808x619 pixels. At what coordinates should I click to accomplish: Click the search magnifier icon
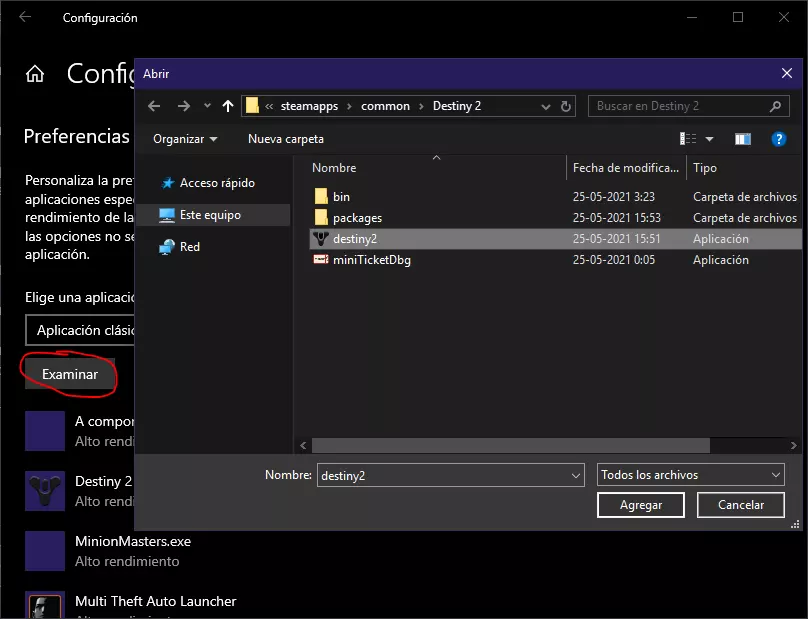pyautogui.click(x=775, y=106)
